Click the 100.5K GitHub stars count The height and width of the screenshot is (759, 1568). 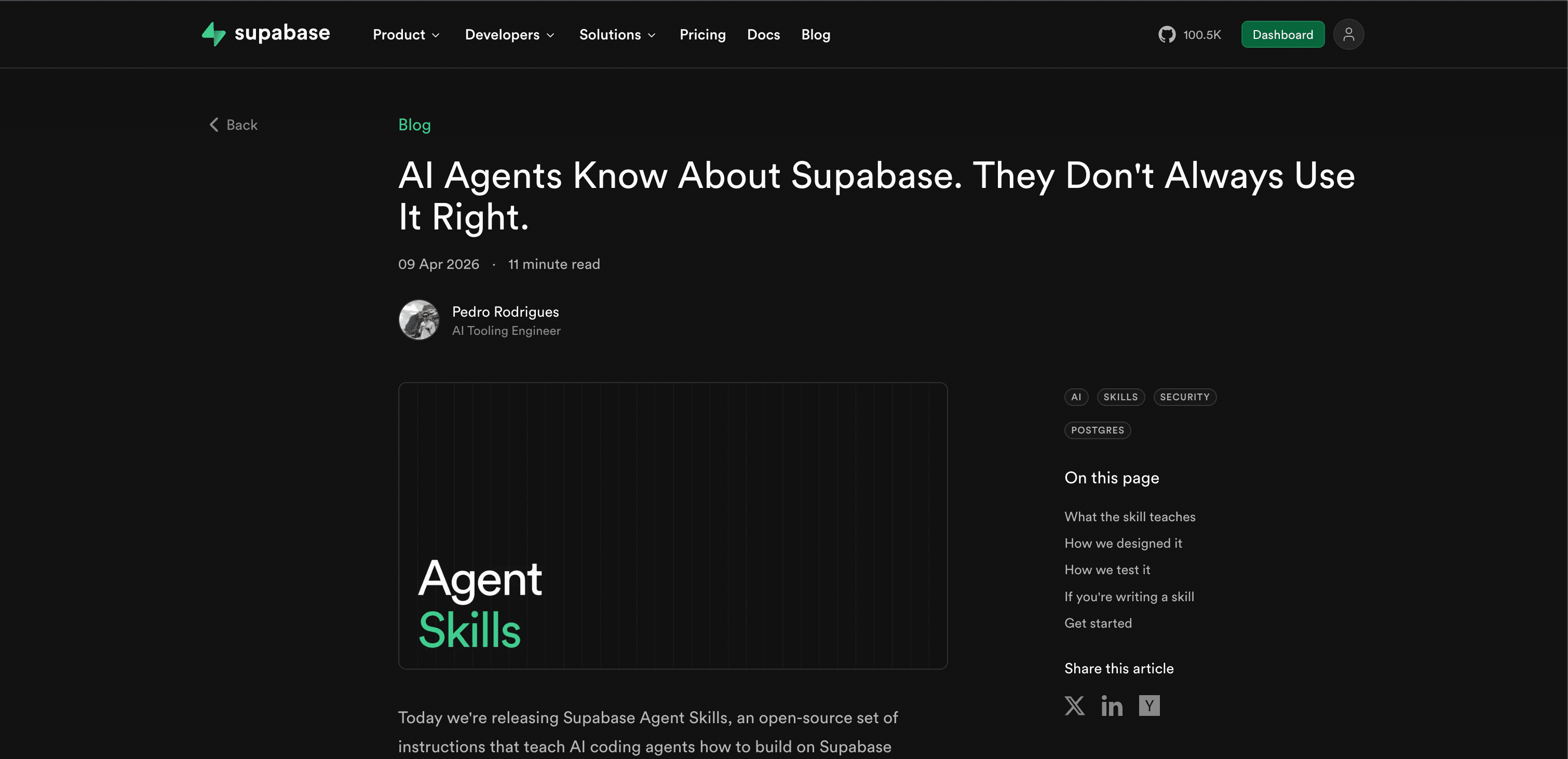click(x=1201, y=35)
